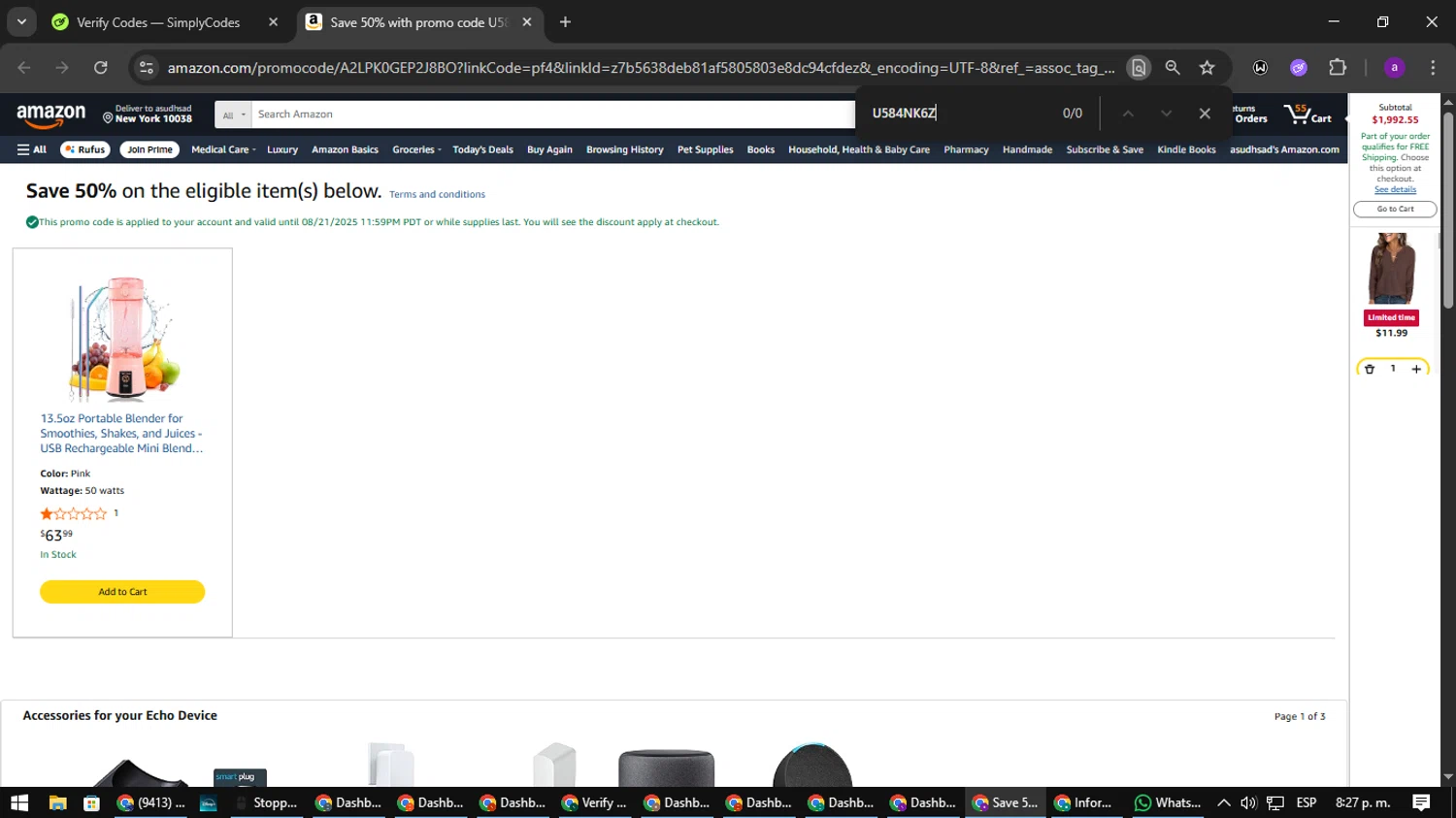Open Rufus assistant
This screenshot has width=1456, height=818.
click(x=84, y=149)
